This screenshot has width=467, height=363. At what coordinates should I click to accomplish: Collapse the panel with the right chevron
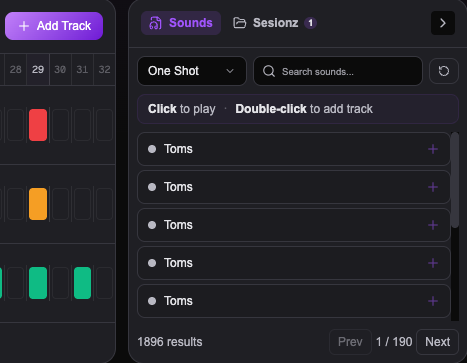(x=443, y=23)
